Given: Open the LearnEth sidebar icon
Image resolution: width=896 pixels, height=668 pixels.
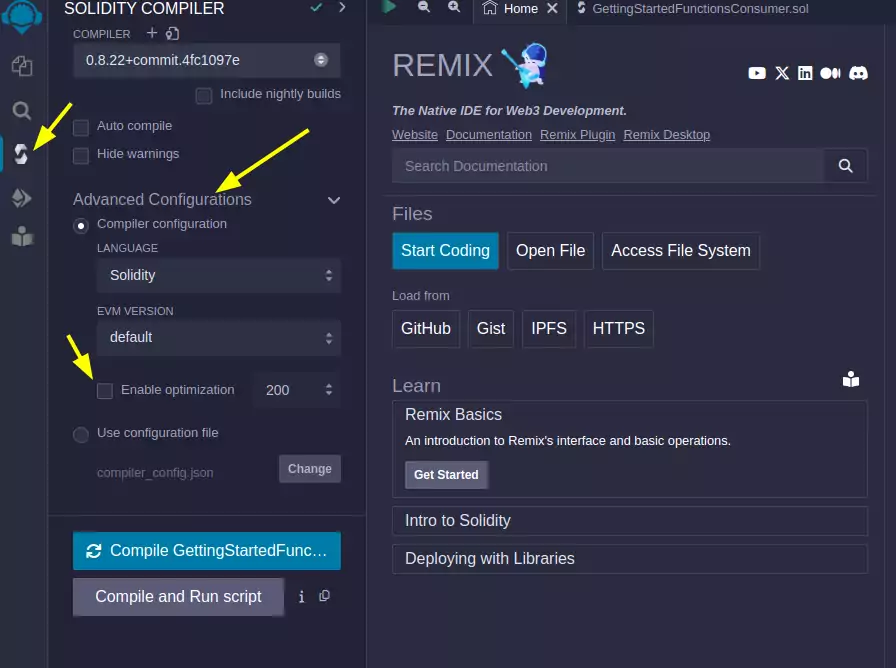Looking at the screenshot, I should (x=22, y=236).
